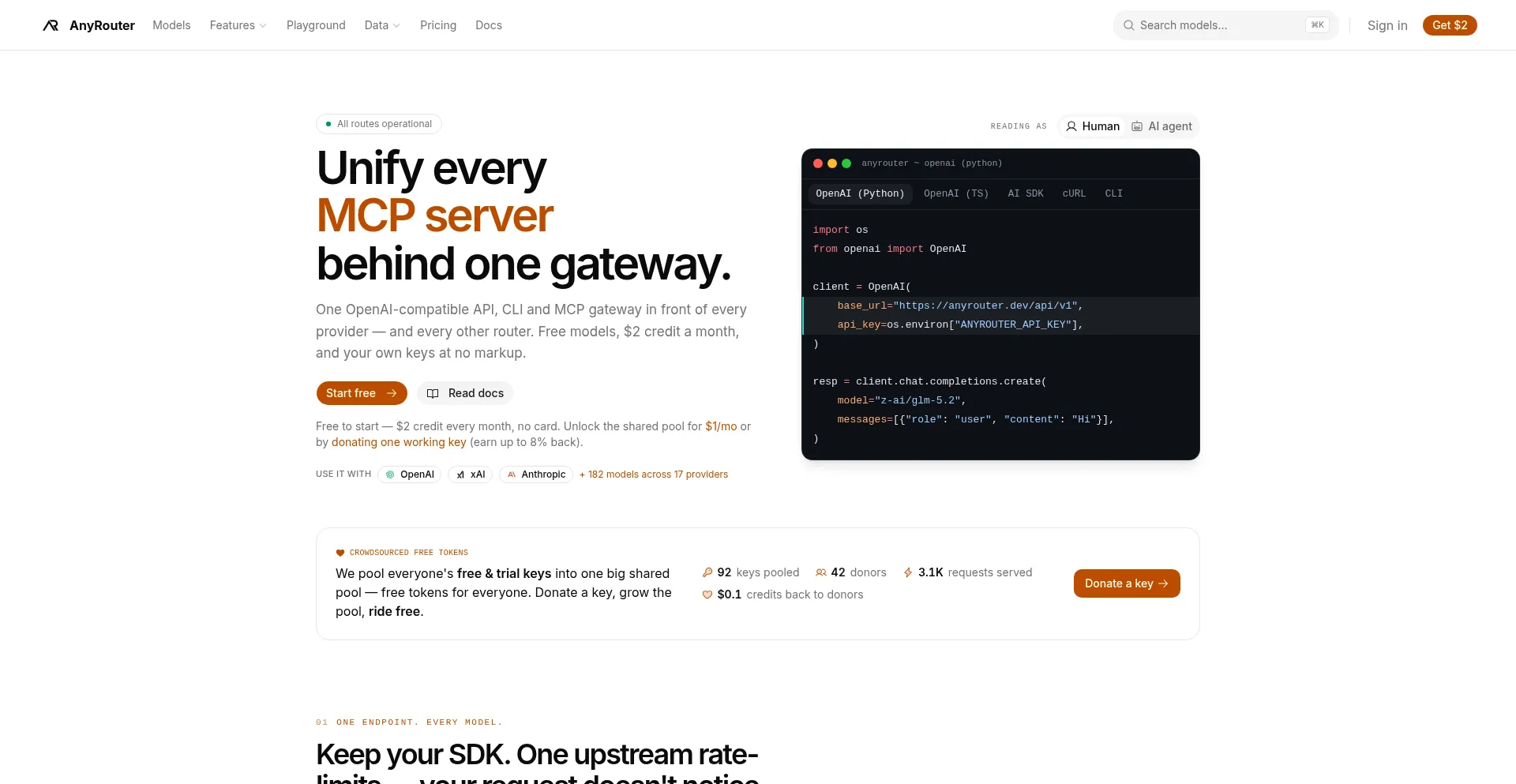This screenshot has width=1516, height=784.
Task: Open the $1/mo link
Action: coord(721,426)
